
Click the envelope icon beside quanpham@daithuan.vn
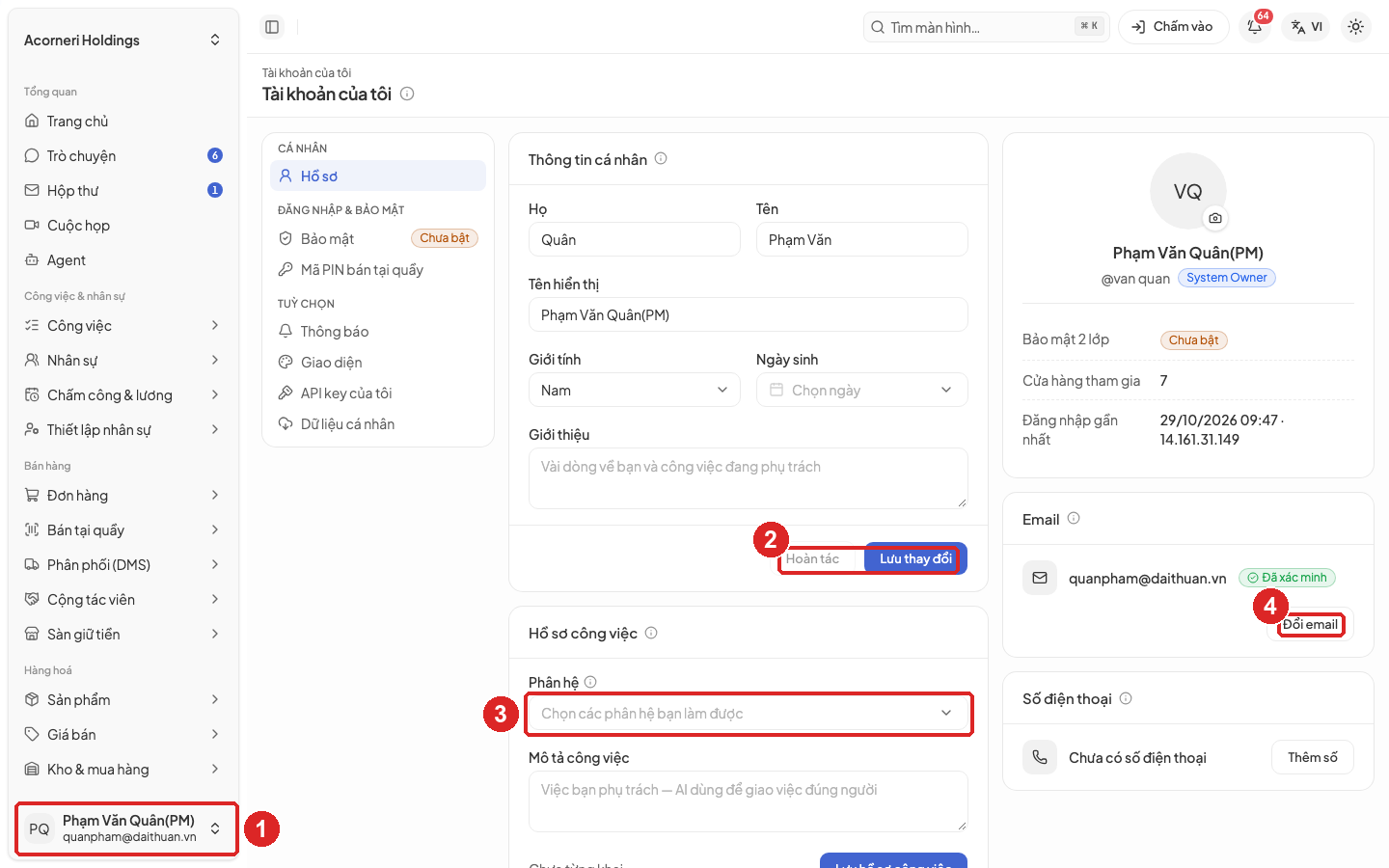(x=1040, y=578)
